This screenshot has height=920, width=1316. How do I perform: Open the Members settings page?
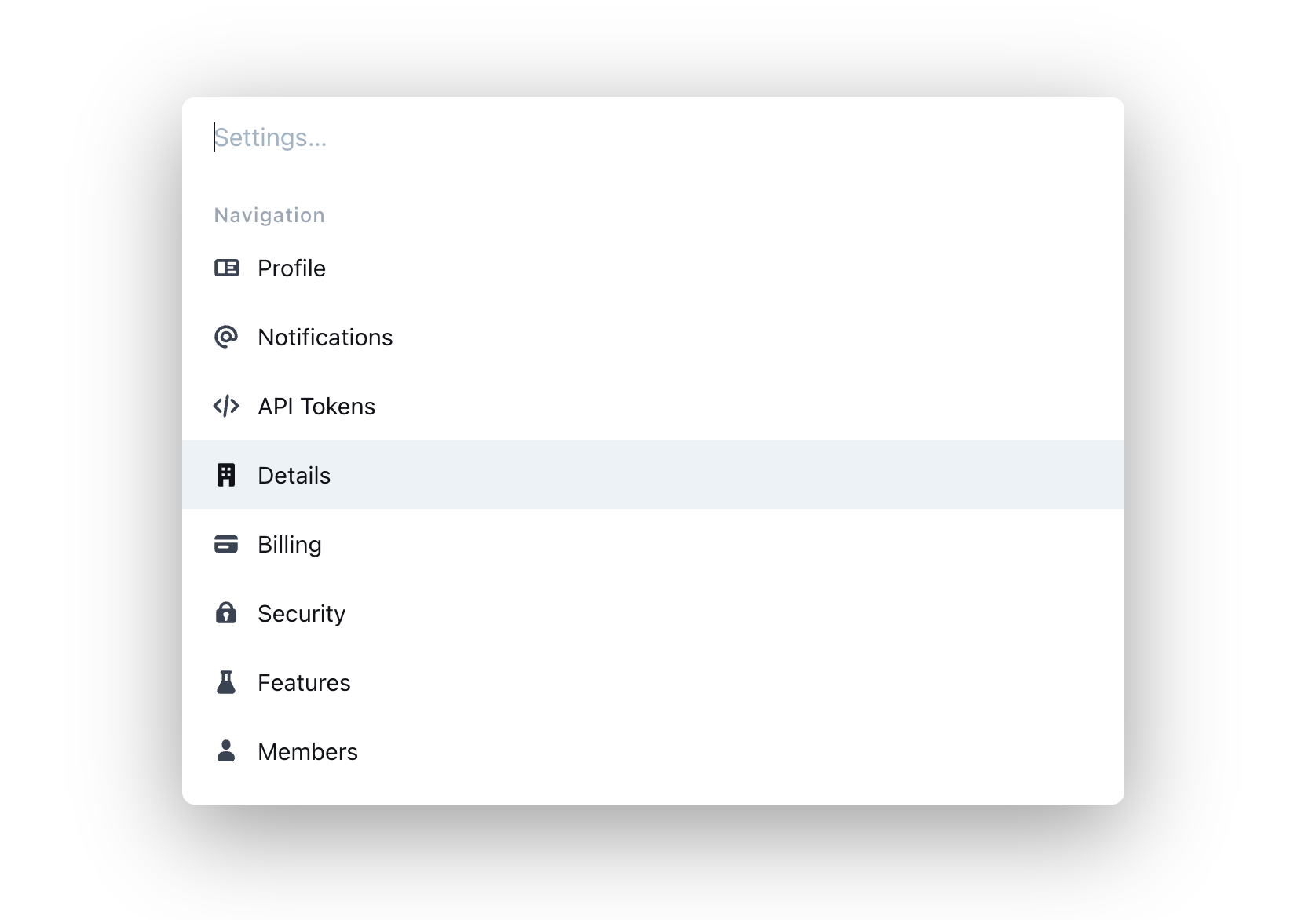point(307,751)
